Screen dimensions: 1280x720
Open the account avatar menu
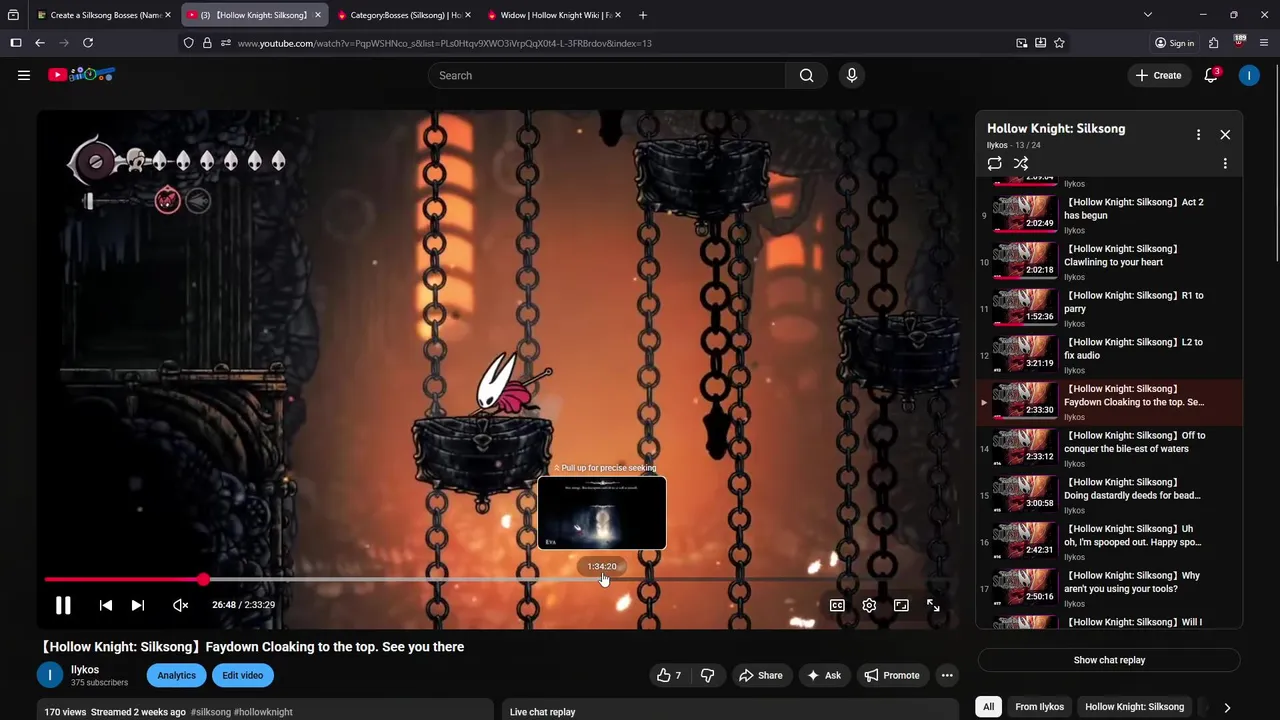1249,75
